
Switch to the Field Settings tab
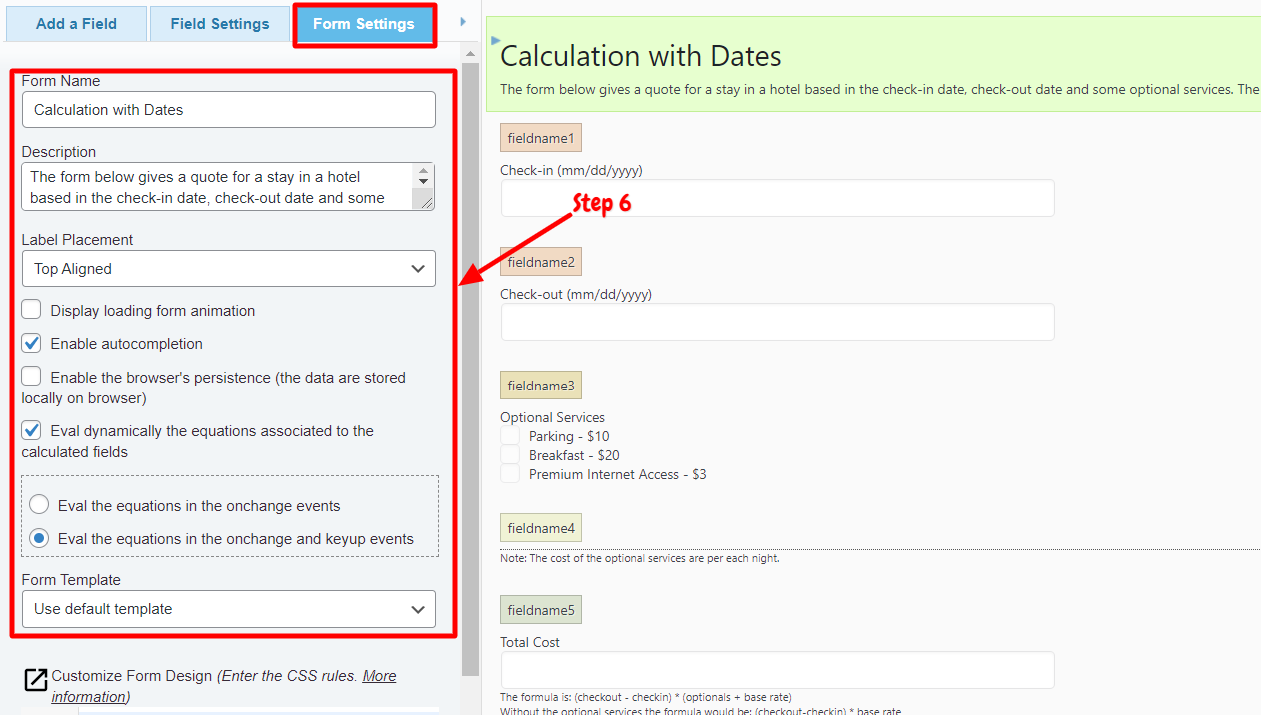[x=220, y=24]
